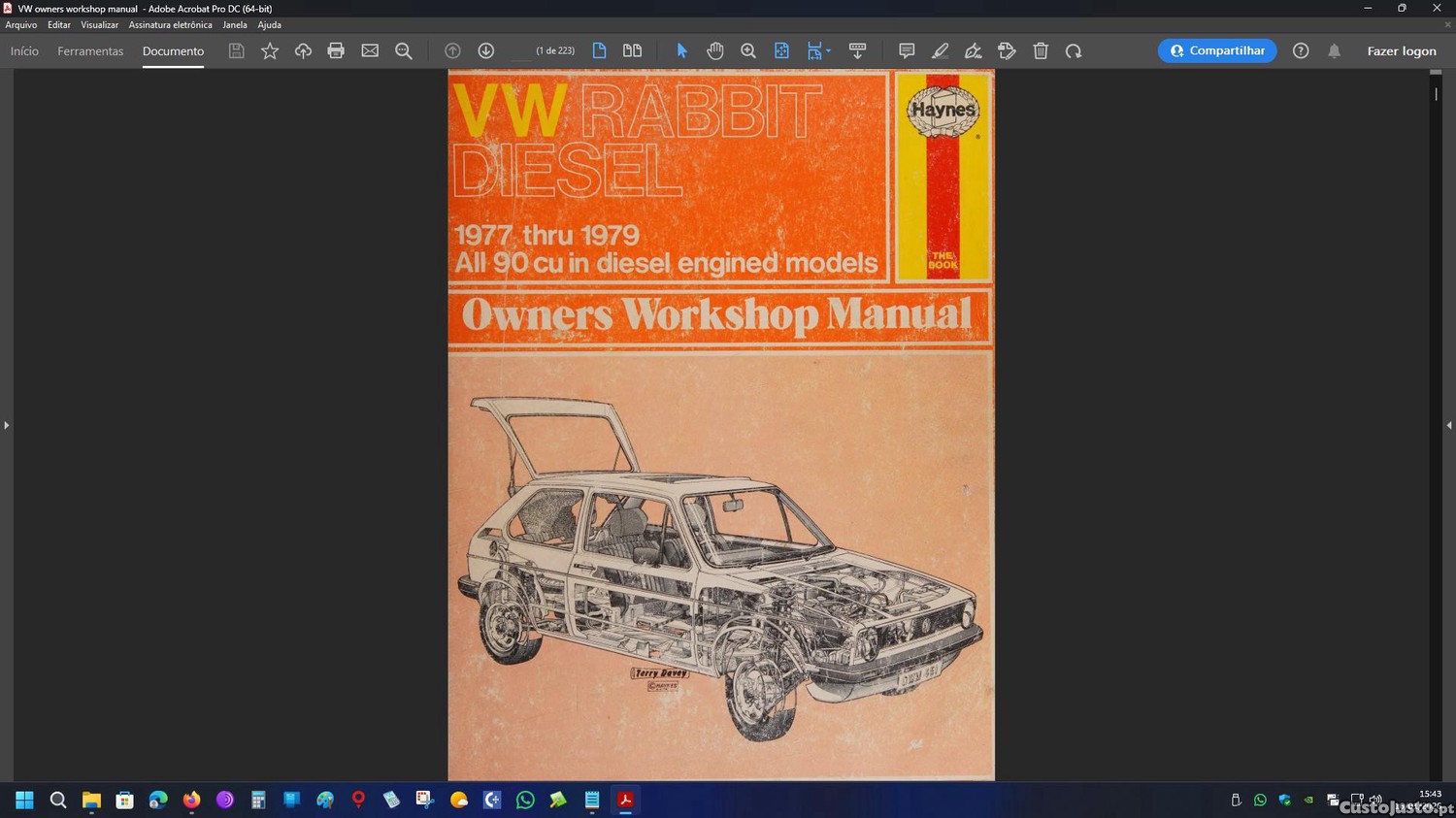Click the trash delete icon
Viewport: 1456px width, 818px height.
[x=1041, y=50]
